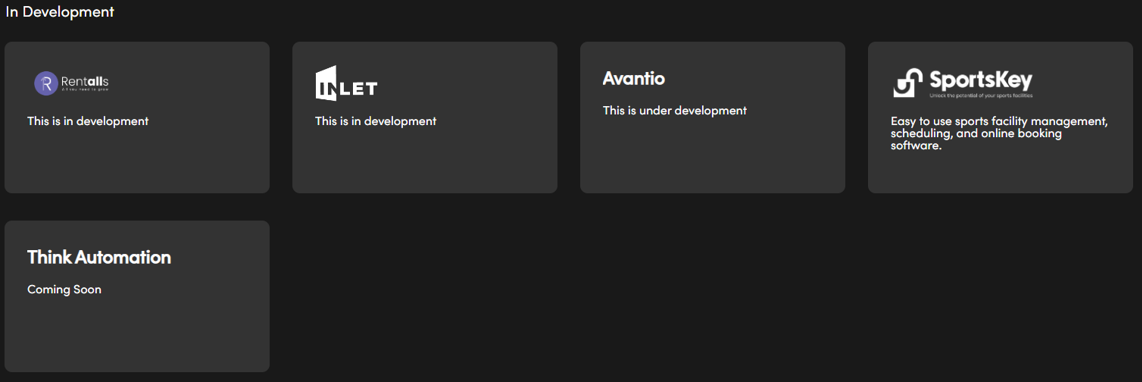Viewport: 1142px width, 382px height.
Task: Click the Think Automation title
Action: (x=99, y=257)
